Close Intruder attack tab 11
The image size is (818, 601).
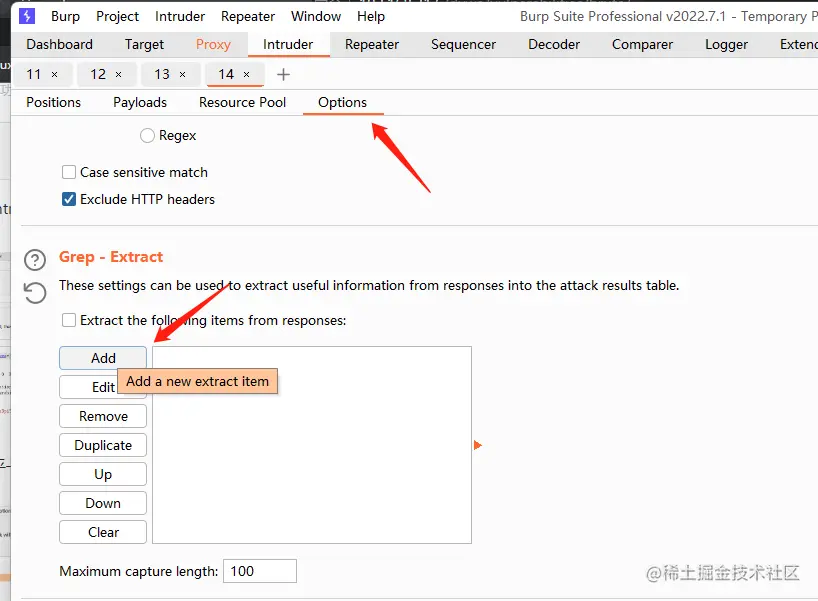click(54, 75)
